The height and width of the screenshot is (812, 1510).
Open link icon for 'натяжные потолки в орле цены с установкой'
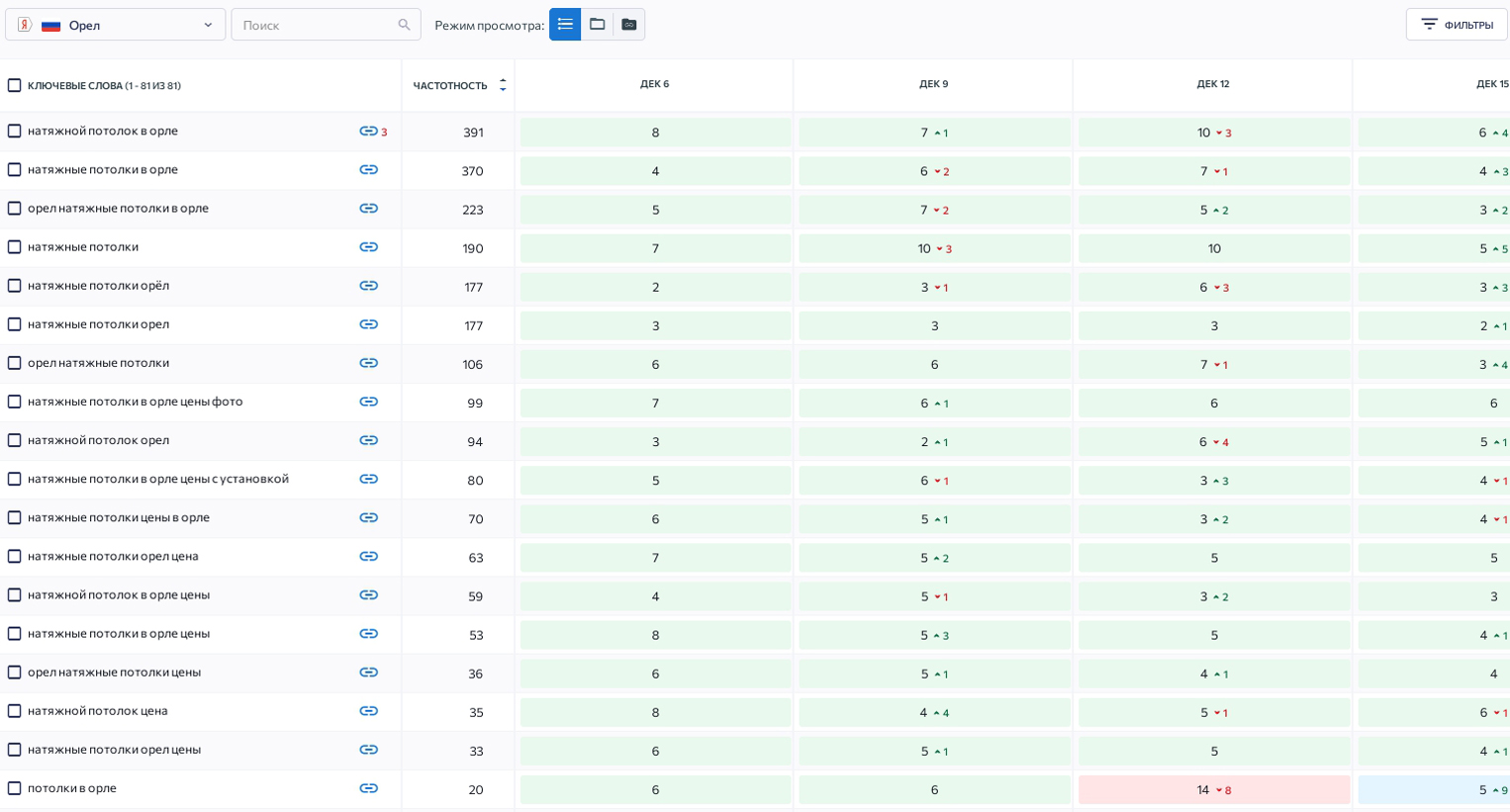[x=368, y=478]
